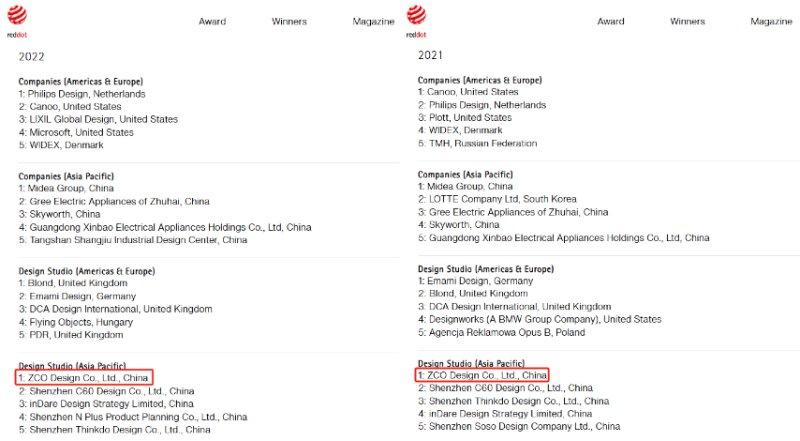
Task: Click 2021 Design Studio (Americas & Europe) heading
Action: (x=486, y=269)
